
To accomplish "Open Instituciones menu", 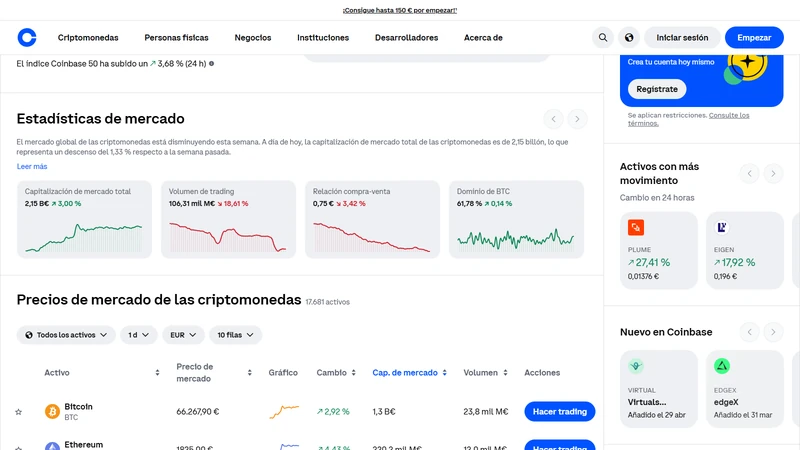I will 323,38.
